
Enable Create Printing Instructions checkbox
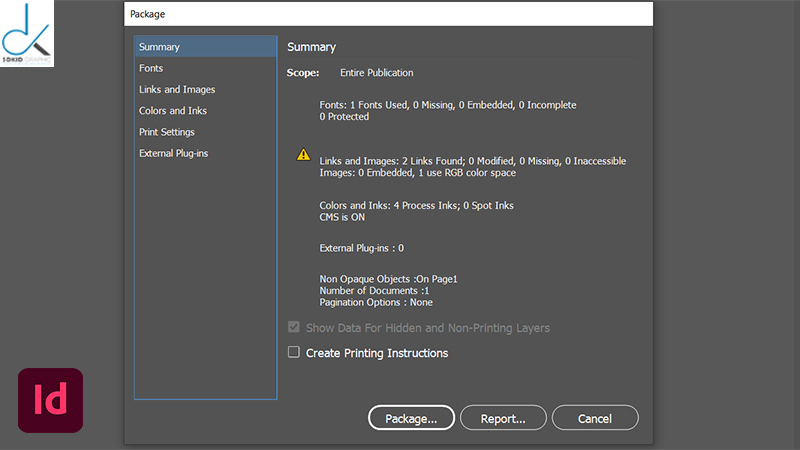click(x=294, y=352)
